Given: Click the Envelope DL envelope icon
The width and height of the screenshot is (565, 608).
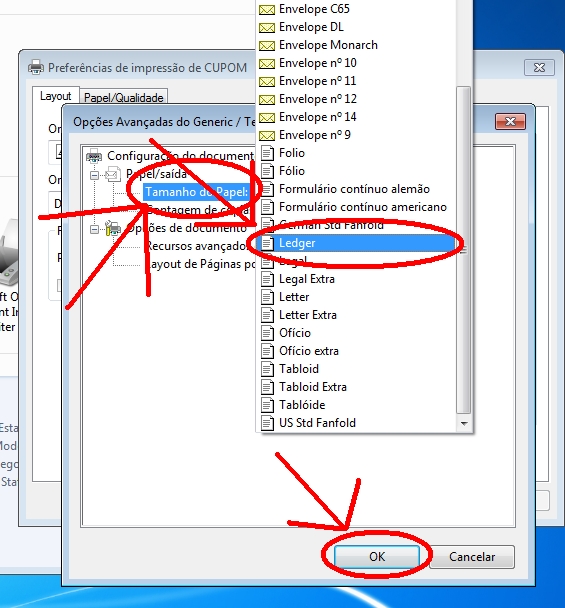Looking at the screenshot, I should 267,28.
